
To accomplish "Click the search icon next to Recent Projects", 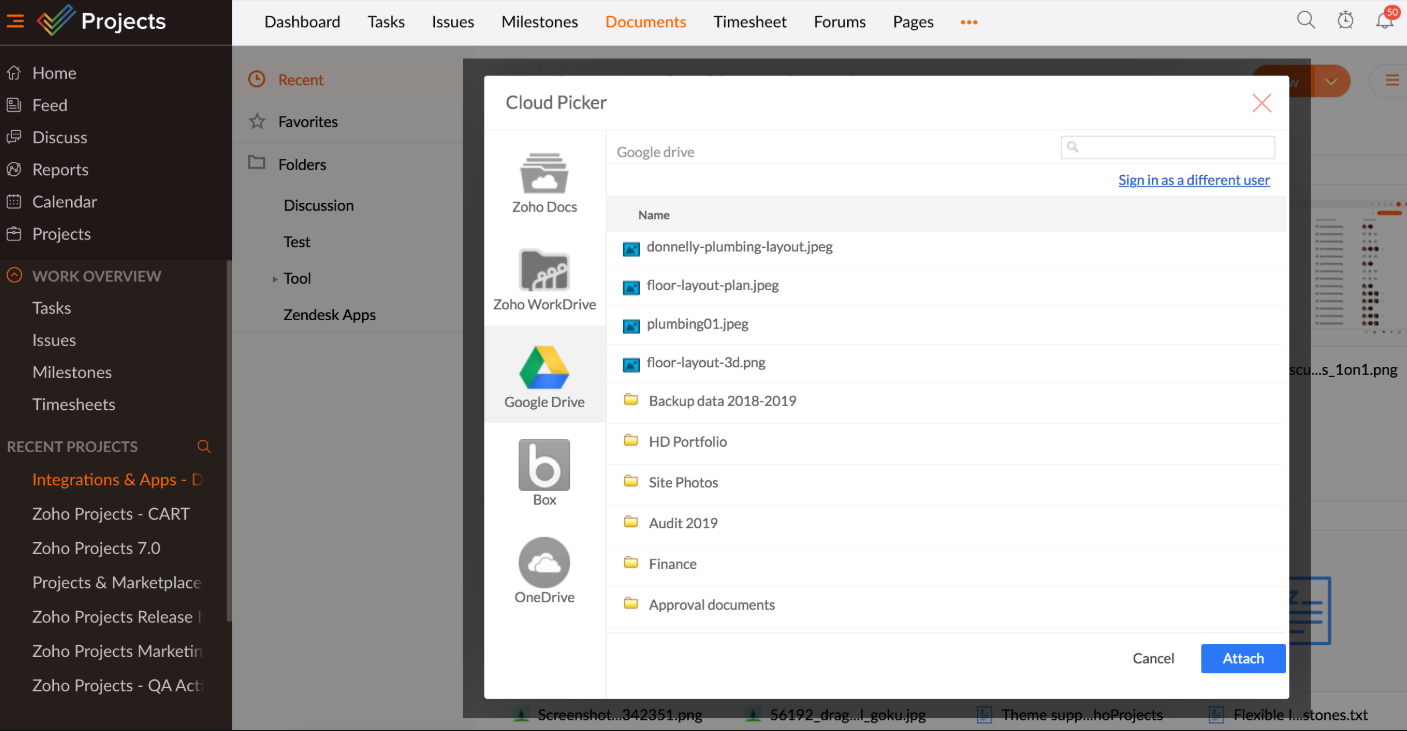I will (204, 447).
